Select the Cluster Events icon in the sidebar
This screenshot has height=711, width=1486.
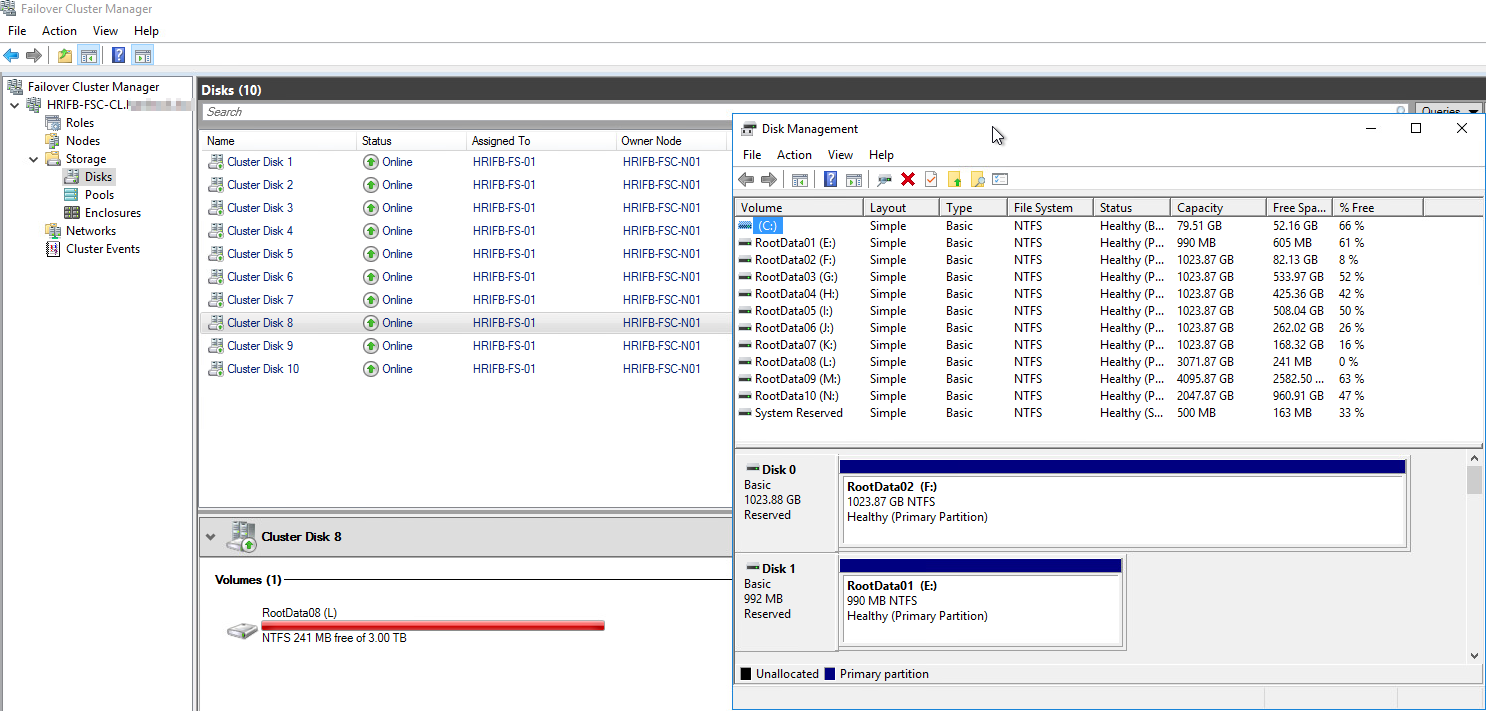coord(52,249)
